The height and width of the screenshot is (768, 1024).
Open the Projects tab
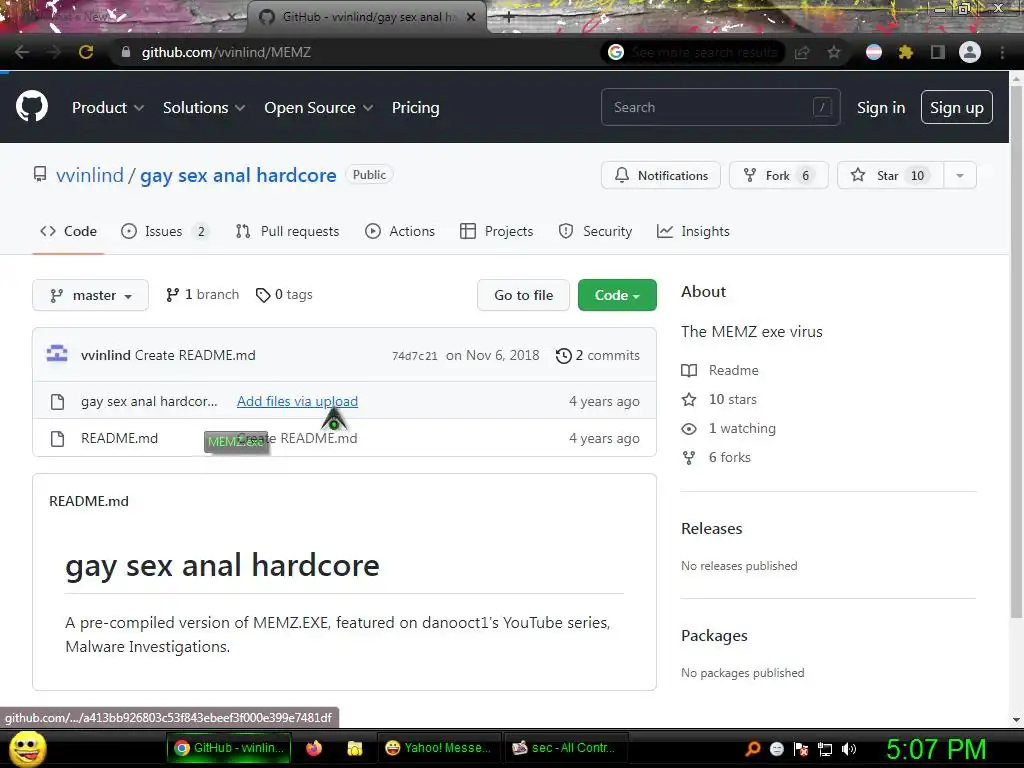point(496,231)
